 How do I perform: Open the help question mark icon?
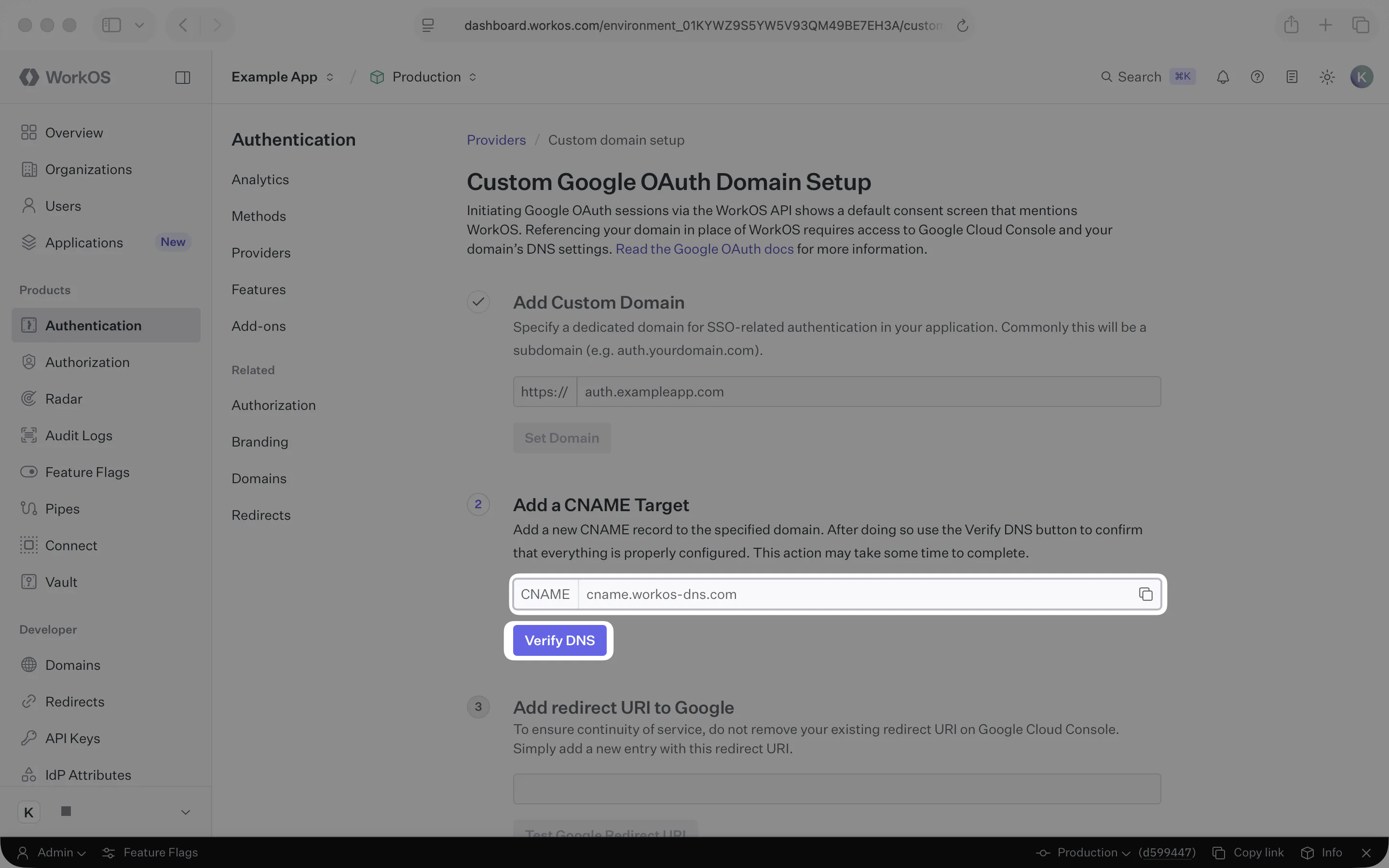[x=1257, y=77]
